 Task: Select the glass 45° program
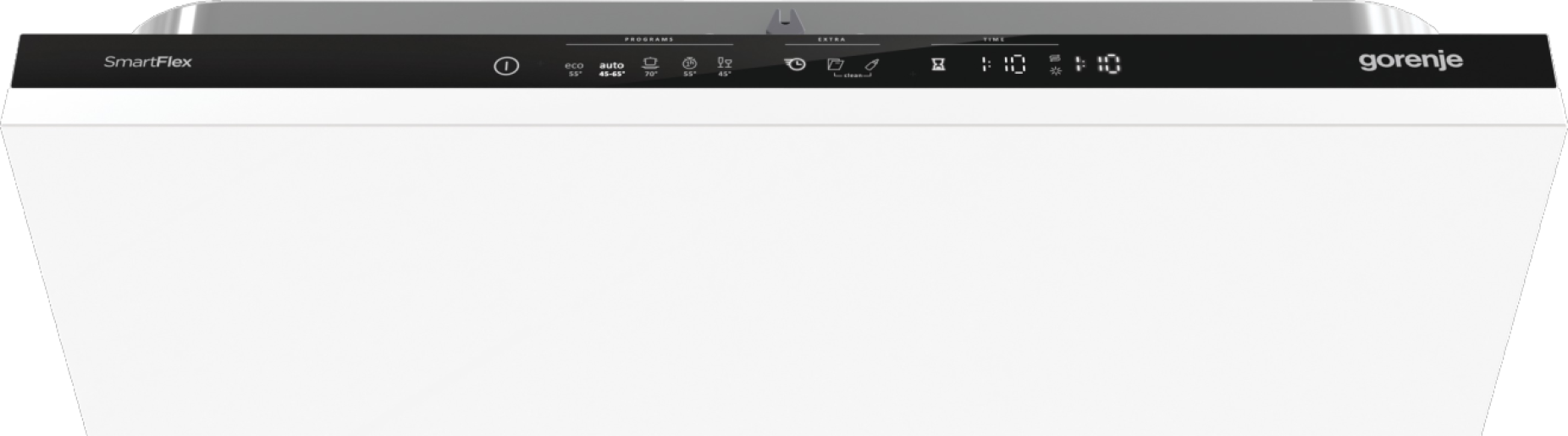(x=725, y=67)
